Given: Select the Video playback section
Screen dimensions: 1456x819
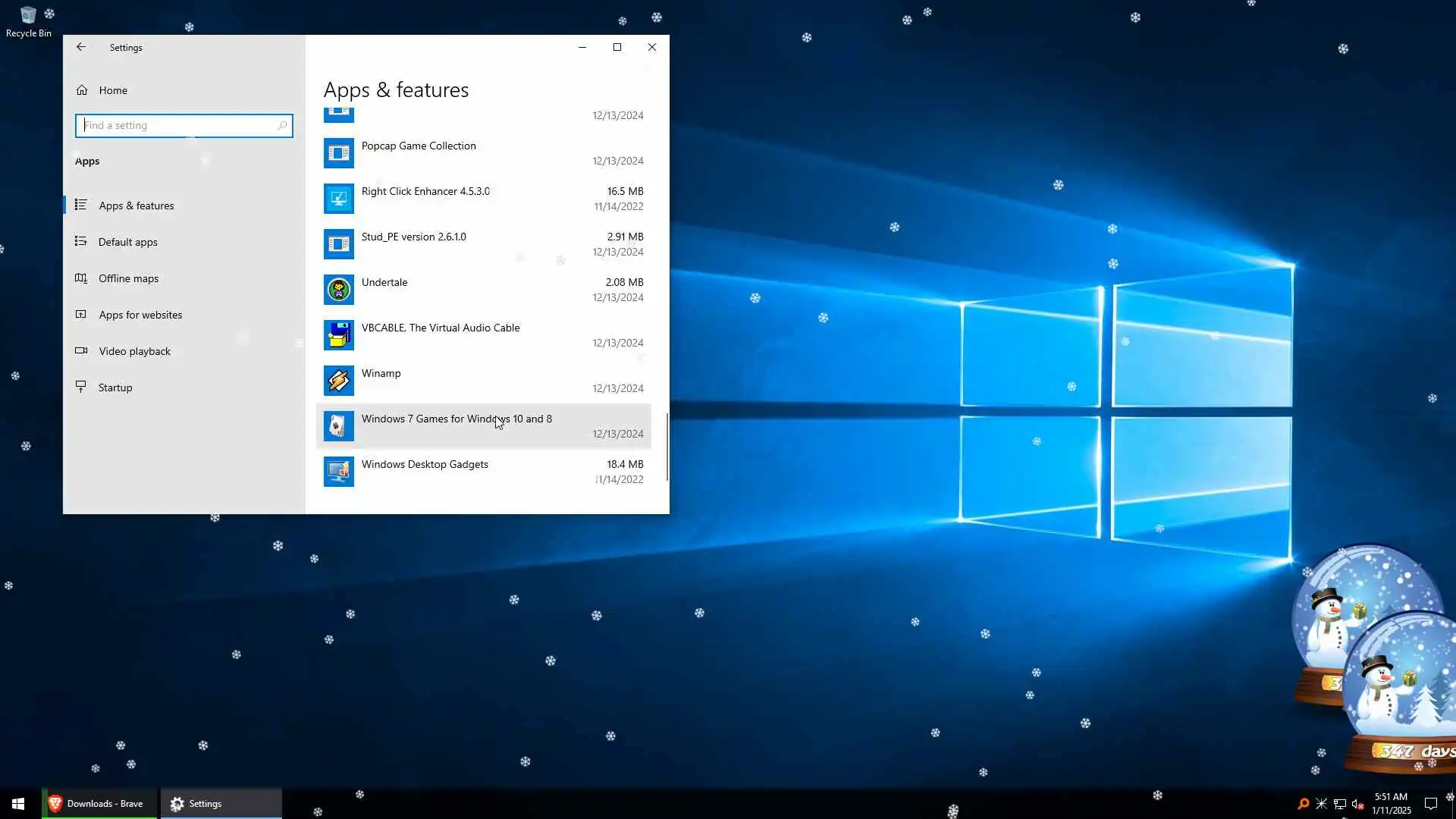Looking at the screenshot, I should pos(134,351).
